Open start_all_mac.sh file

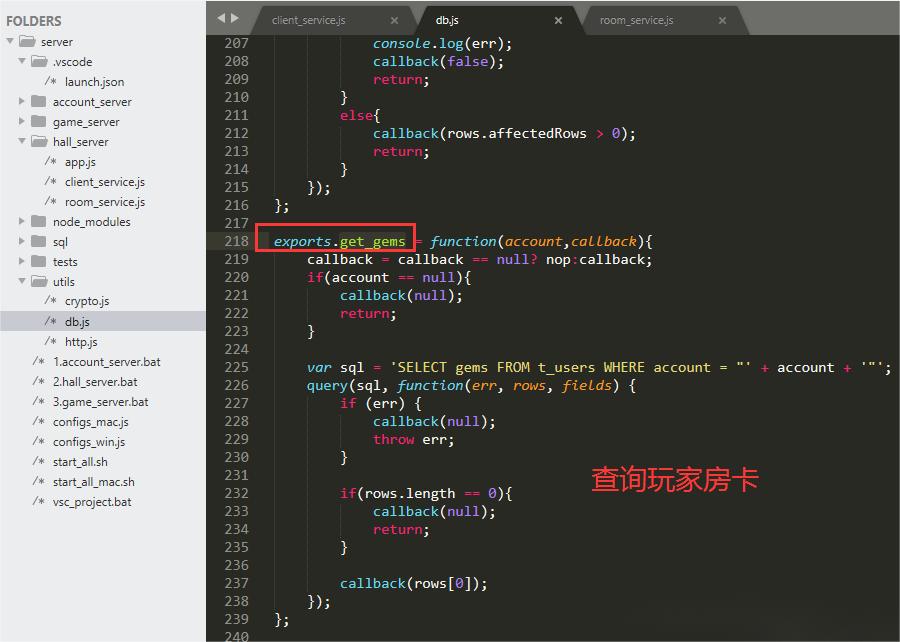click(94, 482)
